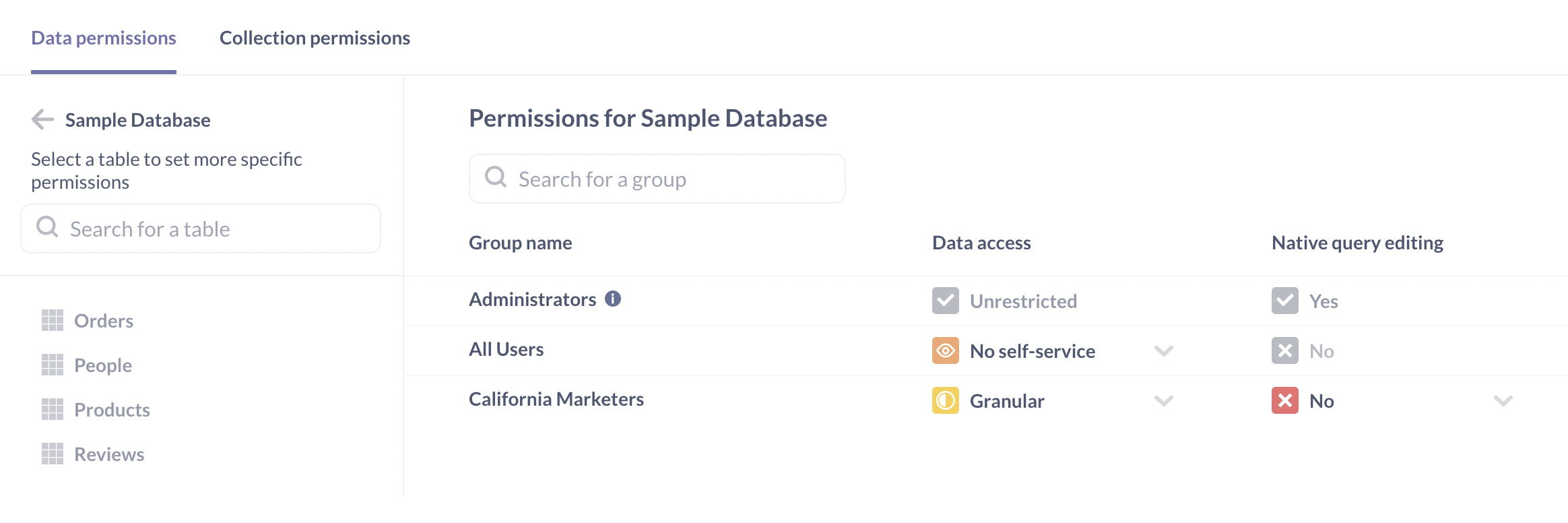This screenshot has width=1568, height=523.
Task: Open the Sample Database heading link
Action: tap(137, 120)
